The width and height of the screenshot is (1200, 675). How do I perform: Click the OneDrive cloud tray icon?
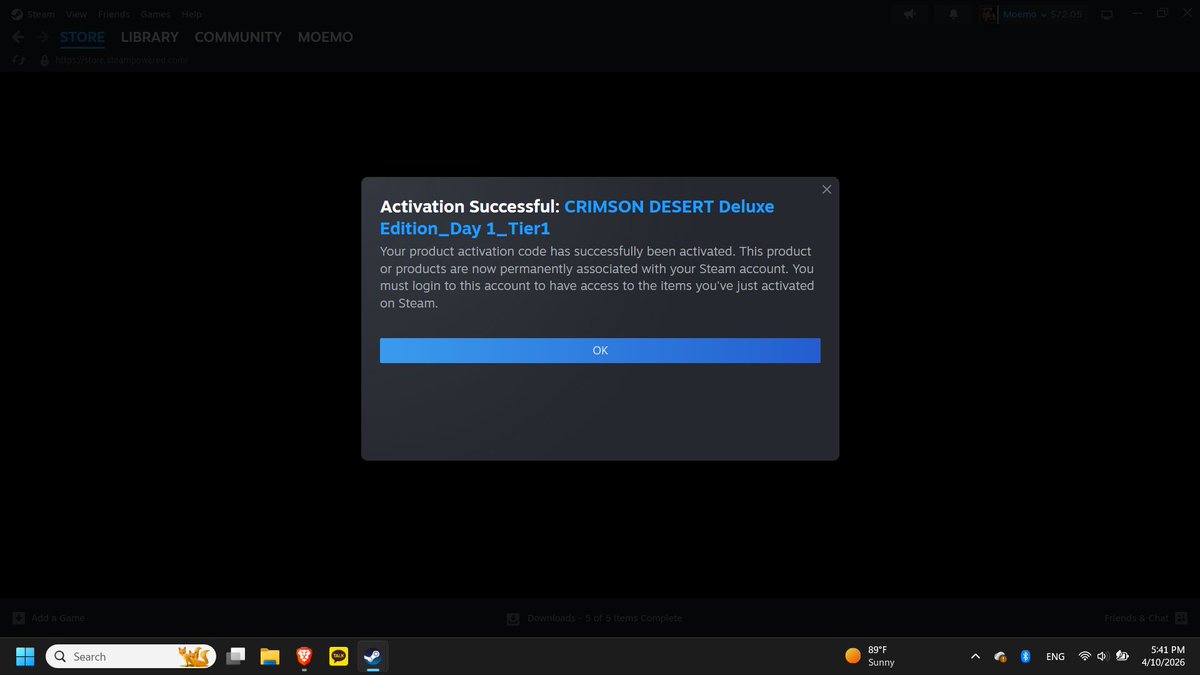click(x=1000, y=656)
